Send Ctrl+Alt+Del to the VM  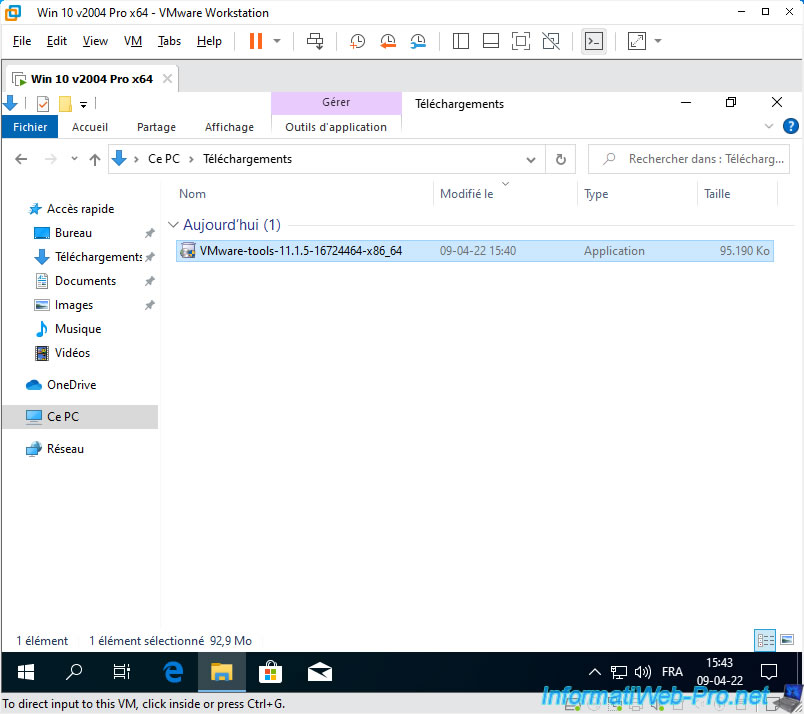315,41
